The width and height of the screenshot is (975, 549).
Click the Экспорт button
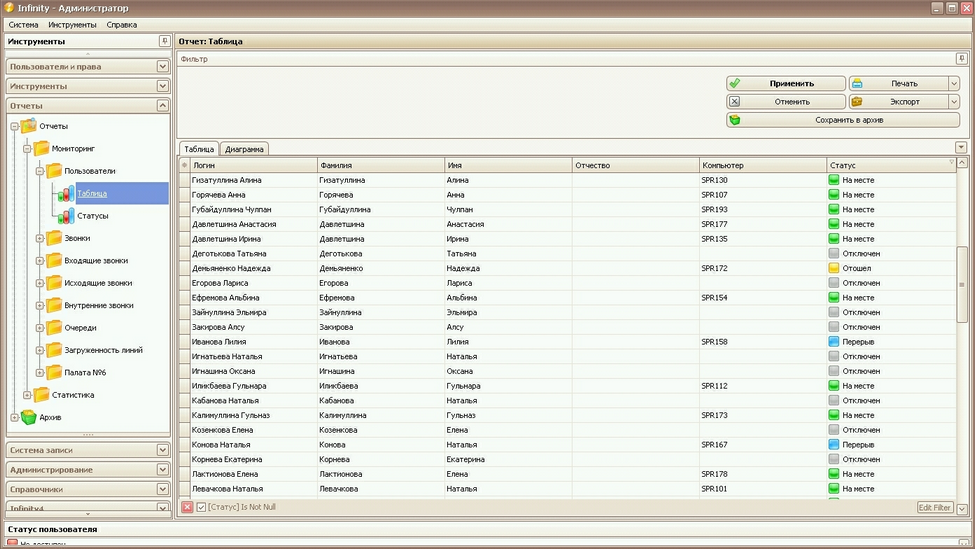(x=899, y=101)
